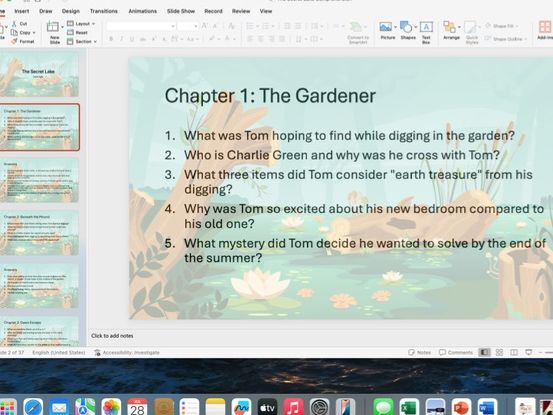The image size is (553, 415).
Task: Open the Shapes gallery
Action: [407, 30]
